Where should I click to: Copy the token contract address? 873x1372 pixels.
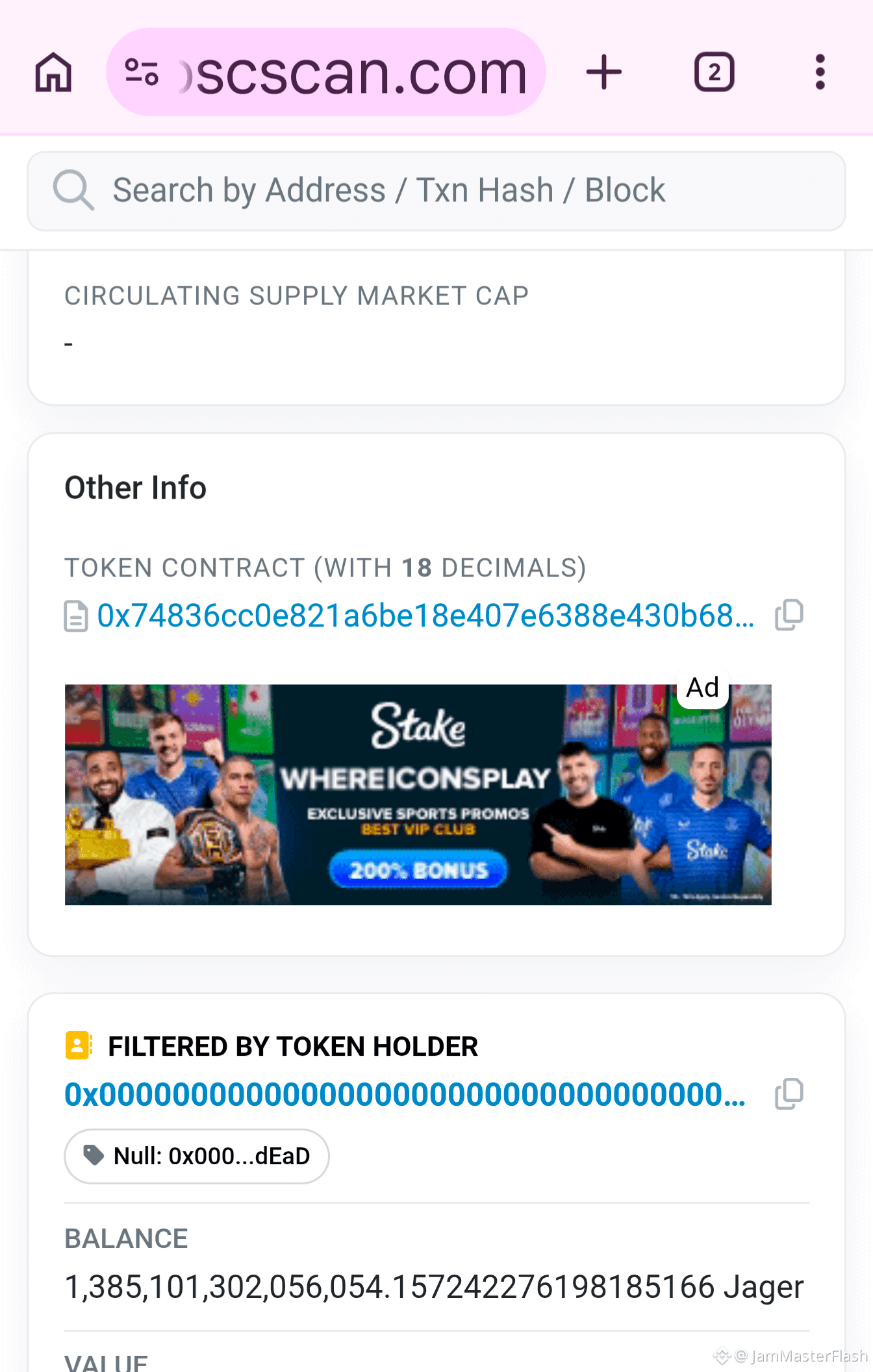coord(789,615)
